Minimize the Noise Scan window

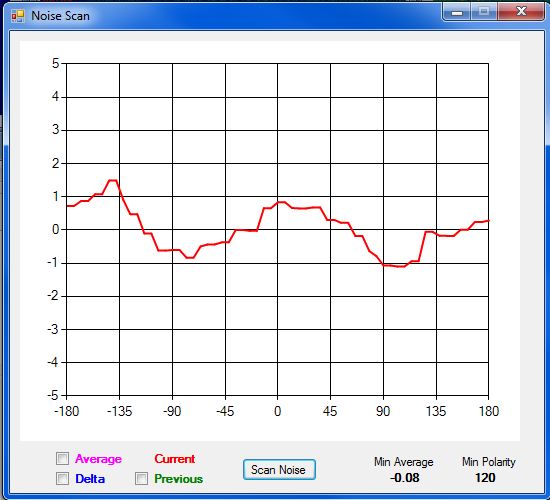click(456, 12)
